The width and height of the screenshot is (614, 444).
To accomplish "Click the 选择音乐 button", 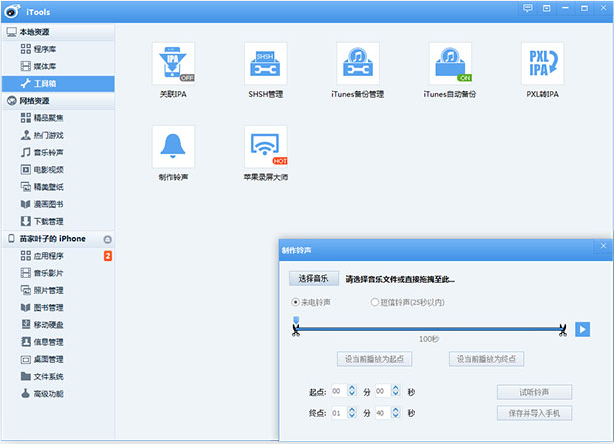I will [x=314, y=278].
